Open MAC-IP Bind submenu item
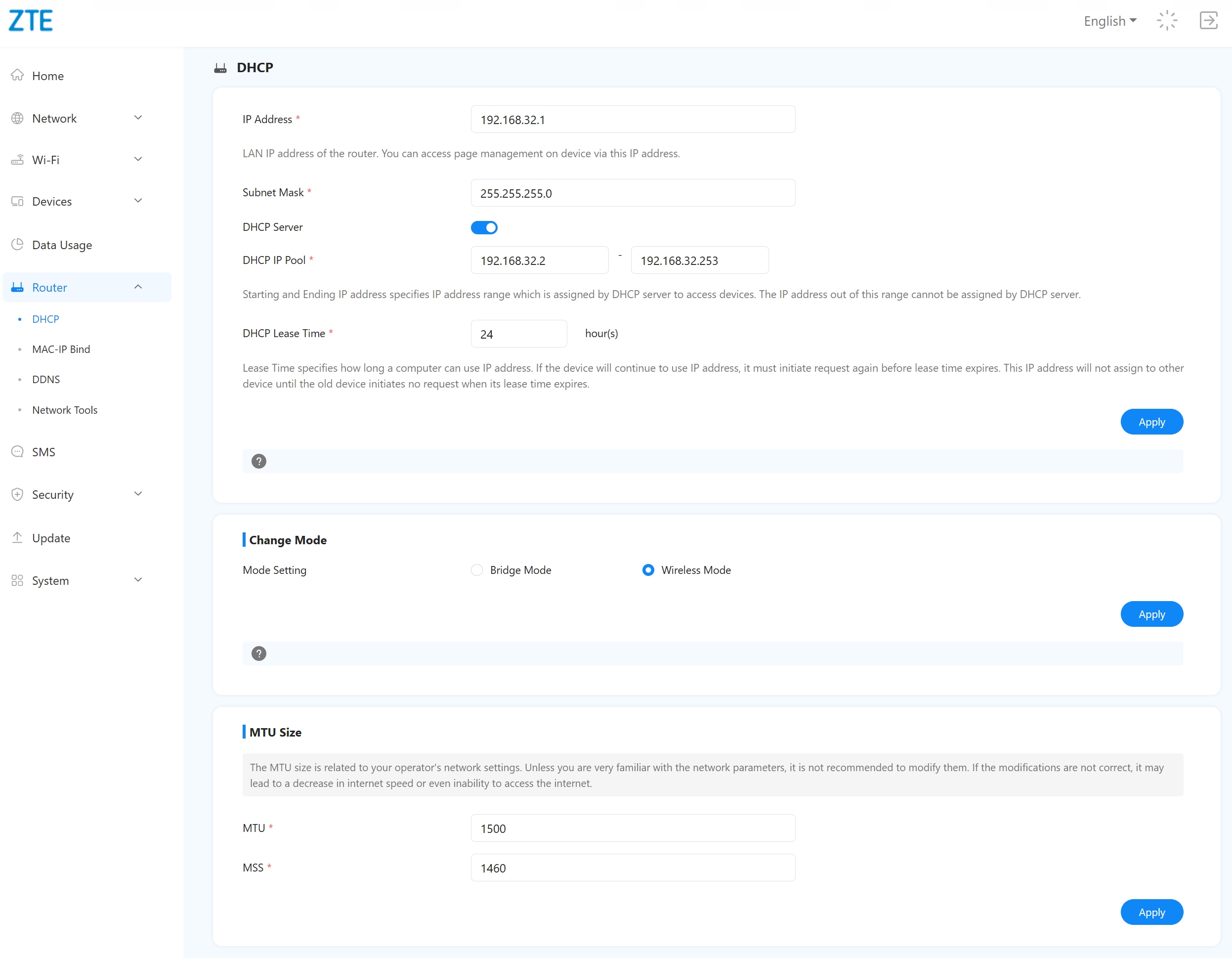Image resolution: width=1232 pixels, height=958 pixels. click(61, 349)
